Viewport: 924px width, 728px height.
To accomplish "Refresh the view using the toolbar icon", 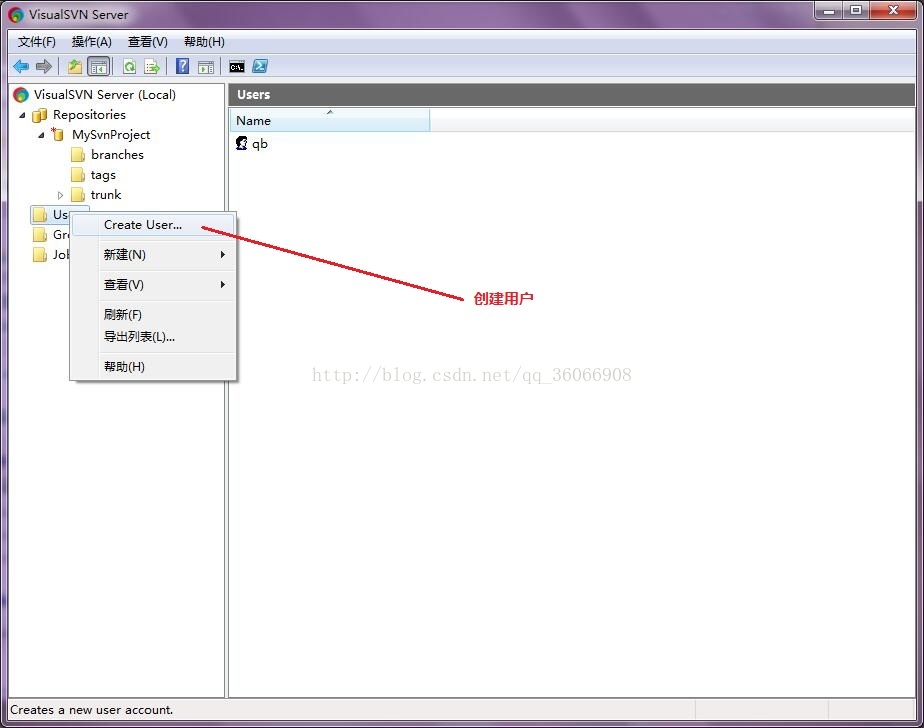I will tap(129, 67).
